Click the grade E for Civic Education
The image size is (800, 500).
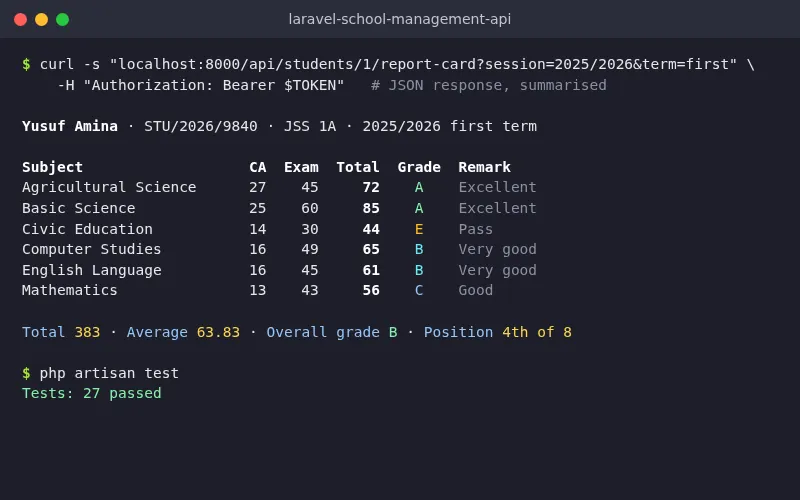click(x=419, y=229)
